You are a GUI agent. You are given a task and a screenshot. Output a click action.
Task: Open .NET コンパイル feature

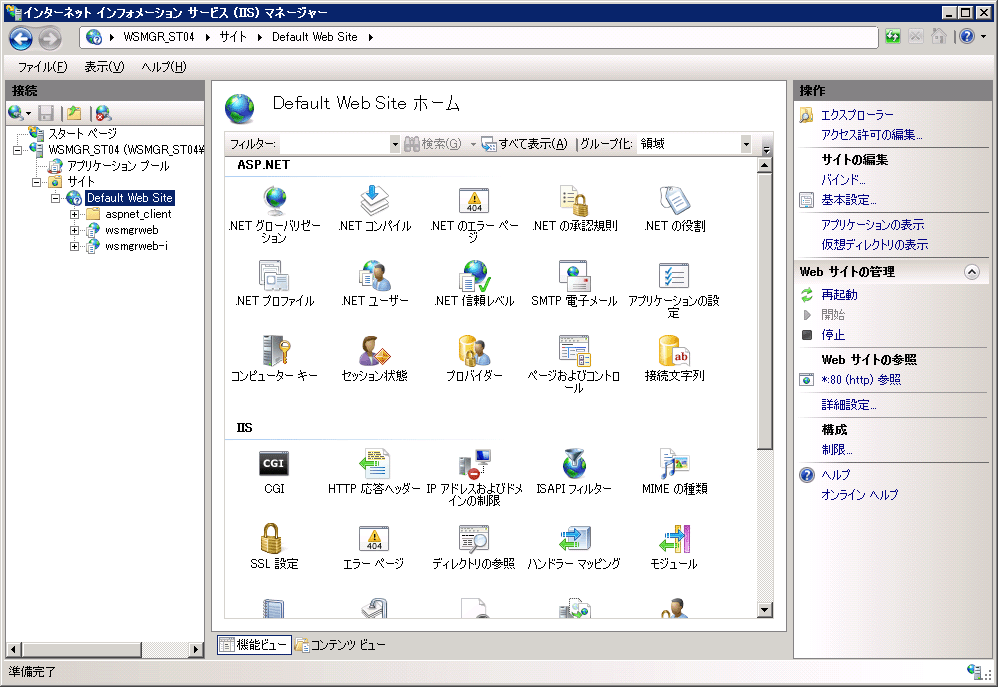click(x=374, y=201)
